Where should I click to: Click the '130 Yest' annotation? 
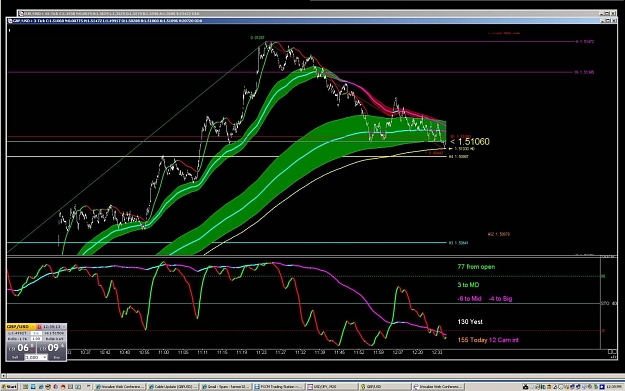pyautogui.click(x=470, y=322)
